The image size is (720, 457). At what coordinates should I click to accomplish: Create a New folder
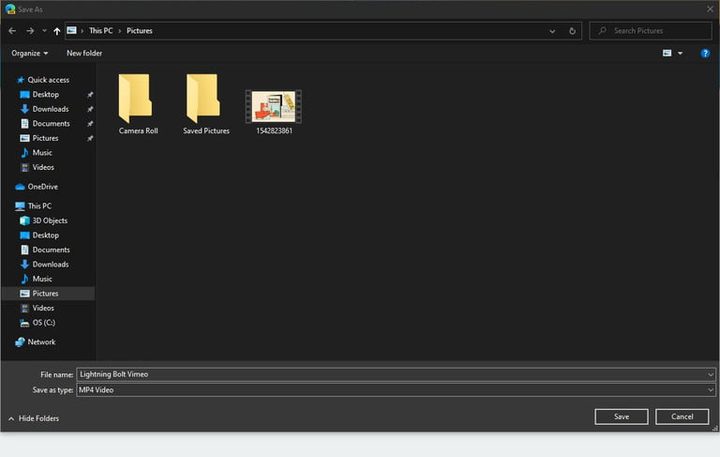pyautogui.click(x=84, y=53)
